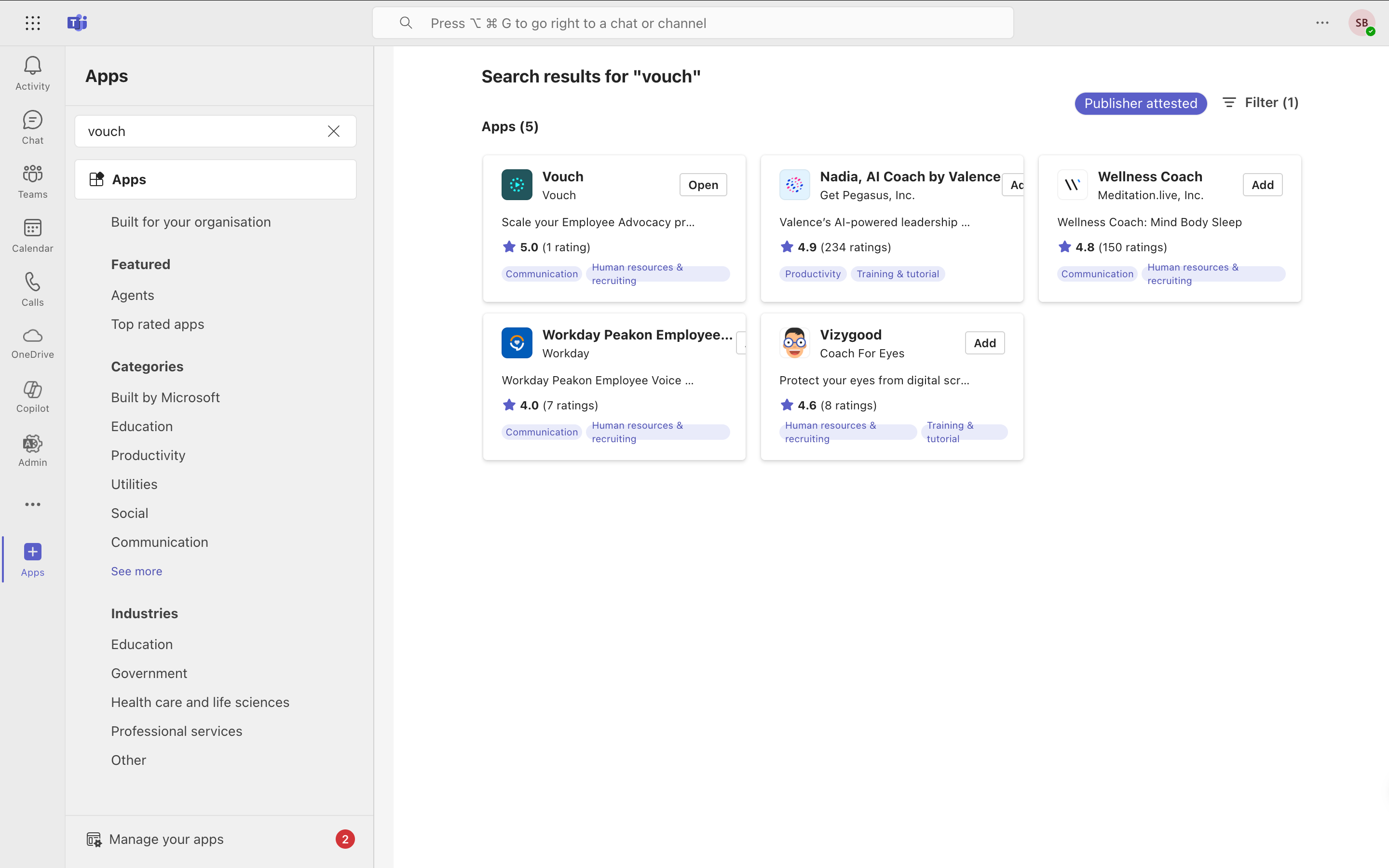Open OneDrive from the sidebar

click(x=33, y=343)
